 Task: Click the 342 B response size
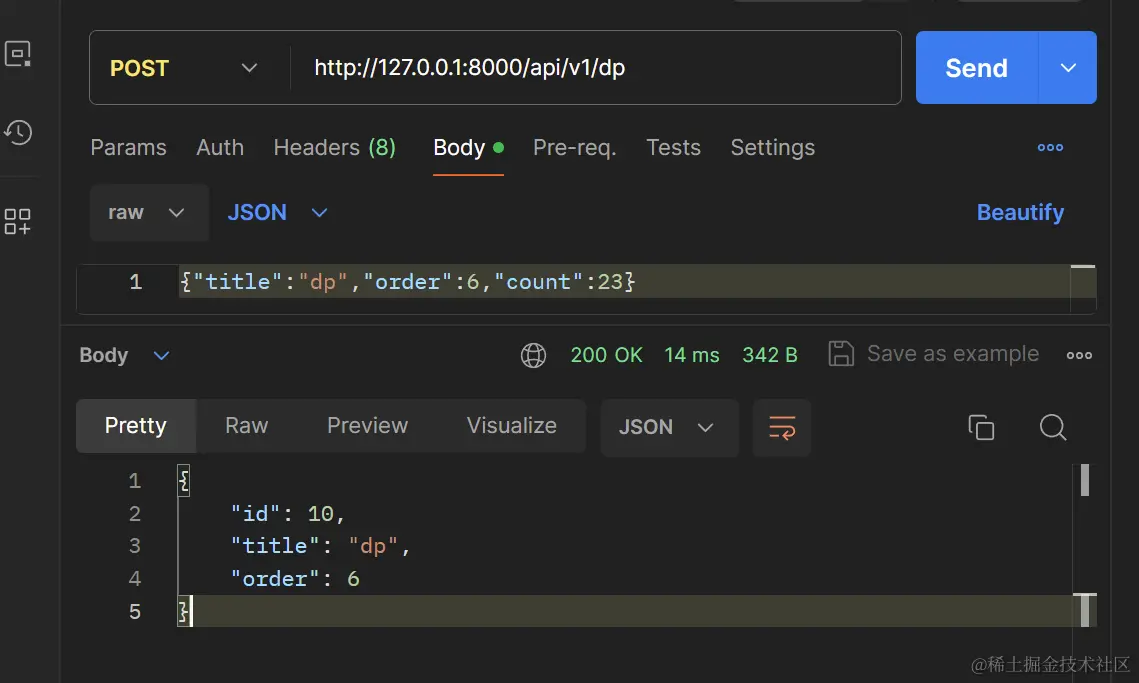pyautogui.click(x=770, y=355)
